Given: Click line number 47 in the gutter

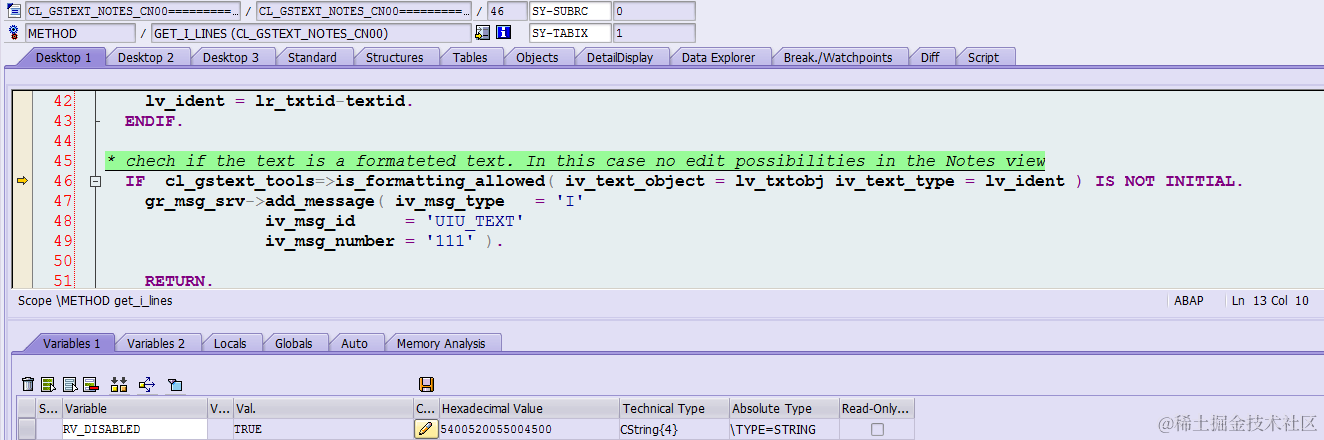Looking at the screenshot, I should tap(63, 201).
